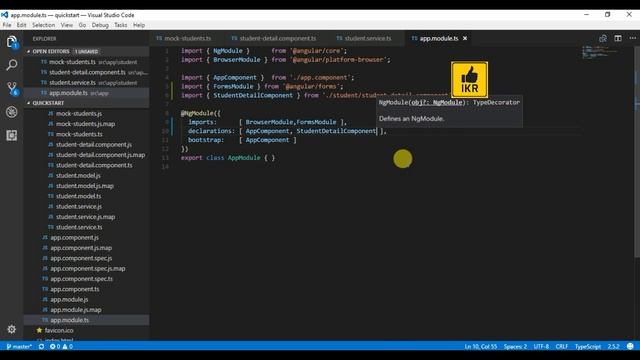Screen dimensions: 640x360
Task: Click the master branch indicator
Action: (19, 347)
